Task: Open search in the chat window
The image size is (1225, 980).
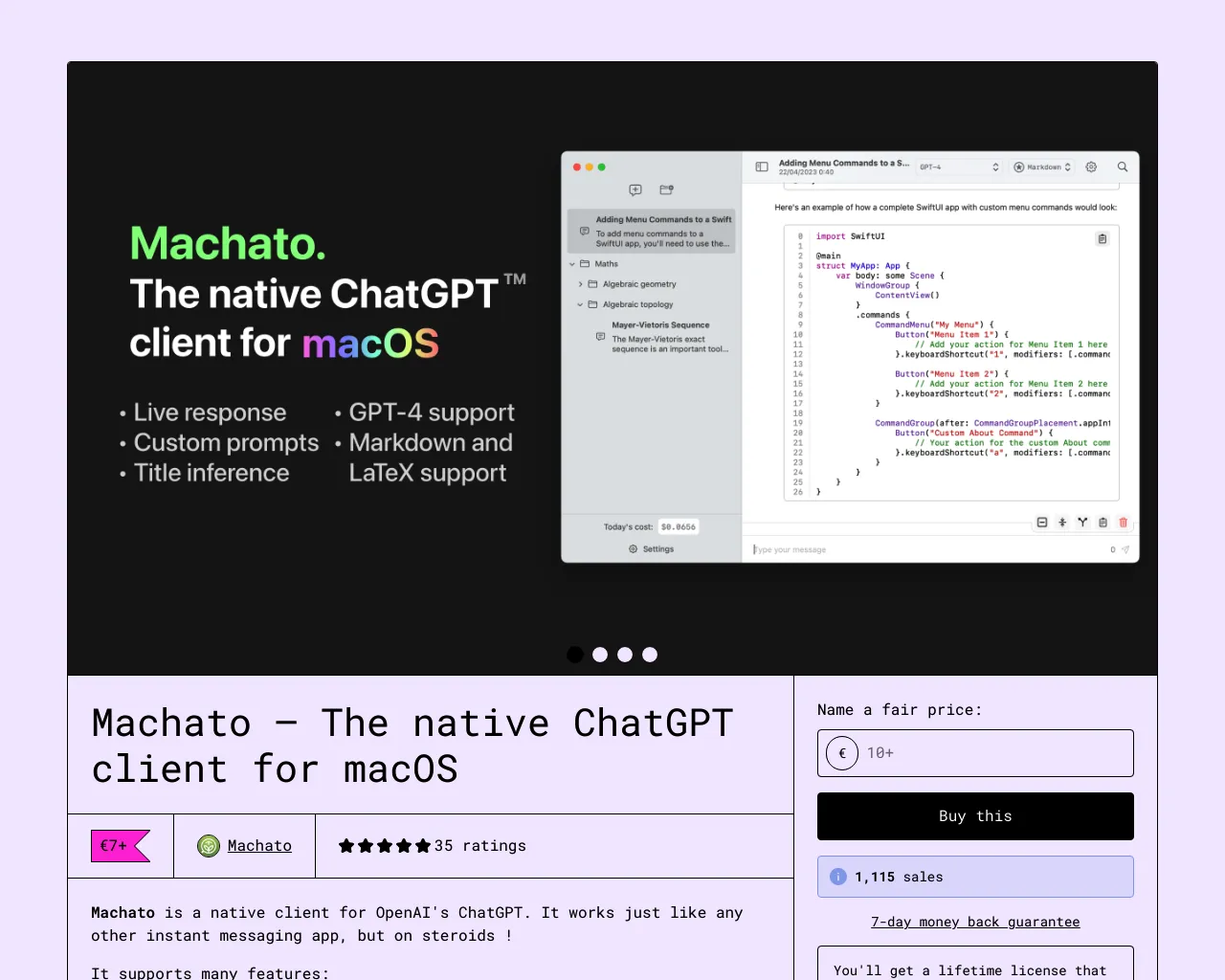Action: coord(1123,167)
